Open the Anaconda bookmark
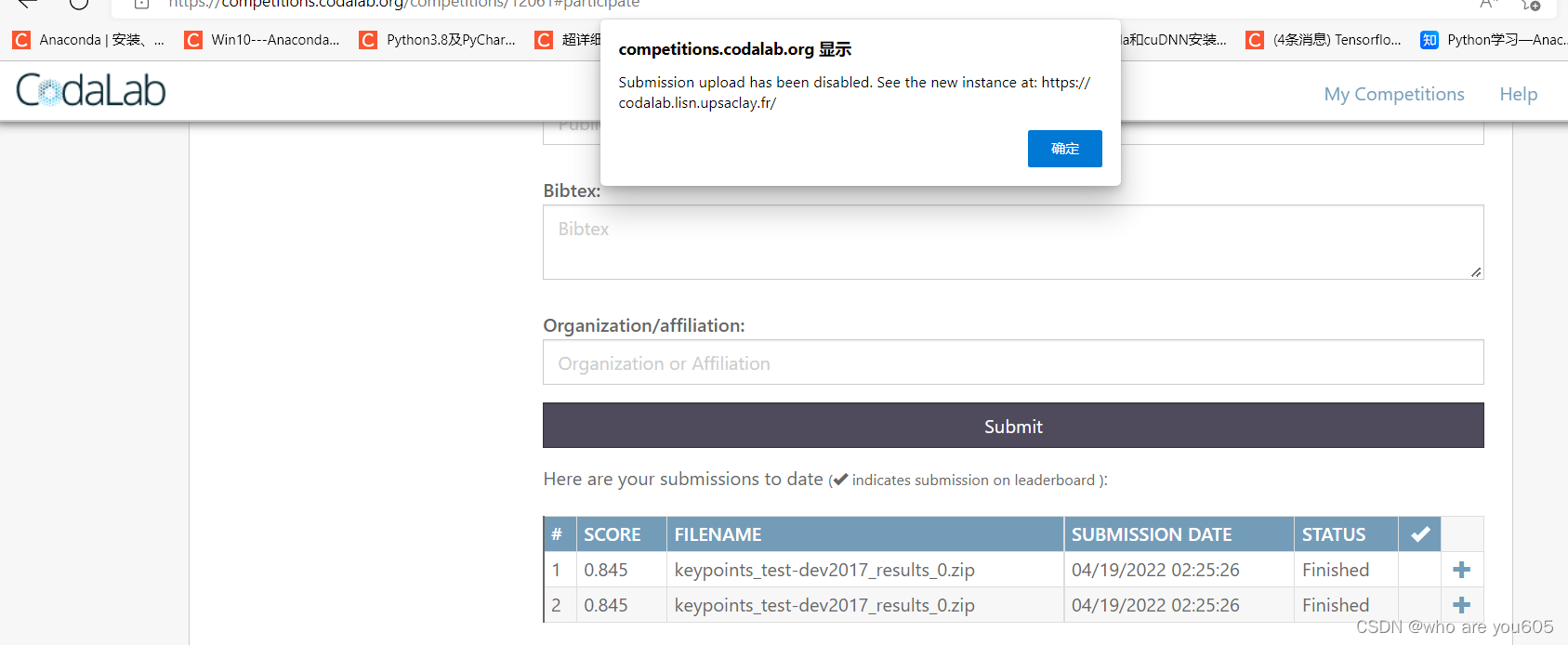The image size is (1568, 645). 88,40
